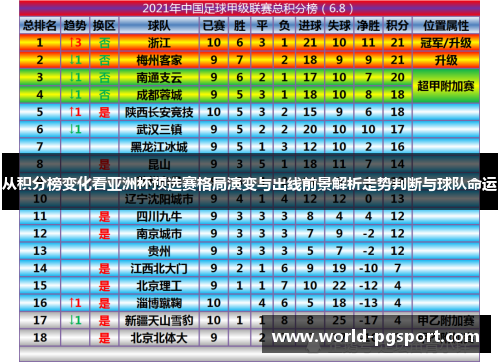Select team name 新疆天山雪豹
This screenshot has height=362, width=500.
tap(159, 320)
